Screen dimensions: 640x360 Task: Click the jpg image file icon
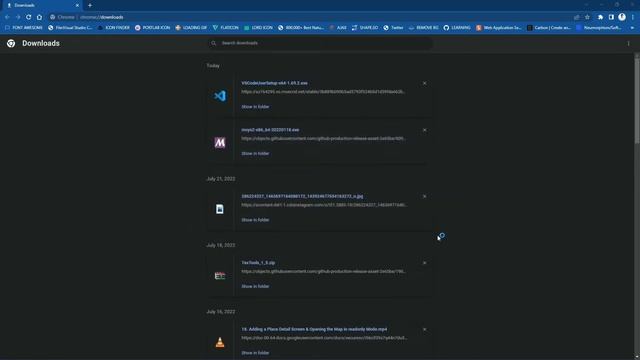click(220, 209)
